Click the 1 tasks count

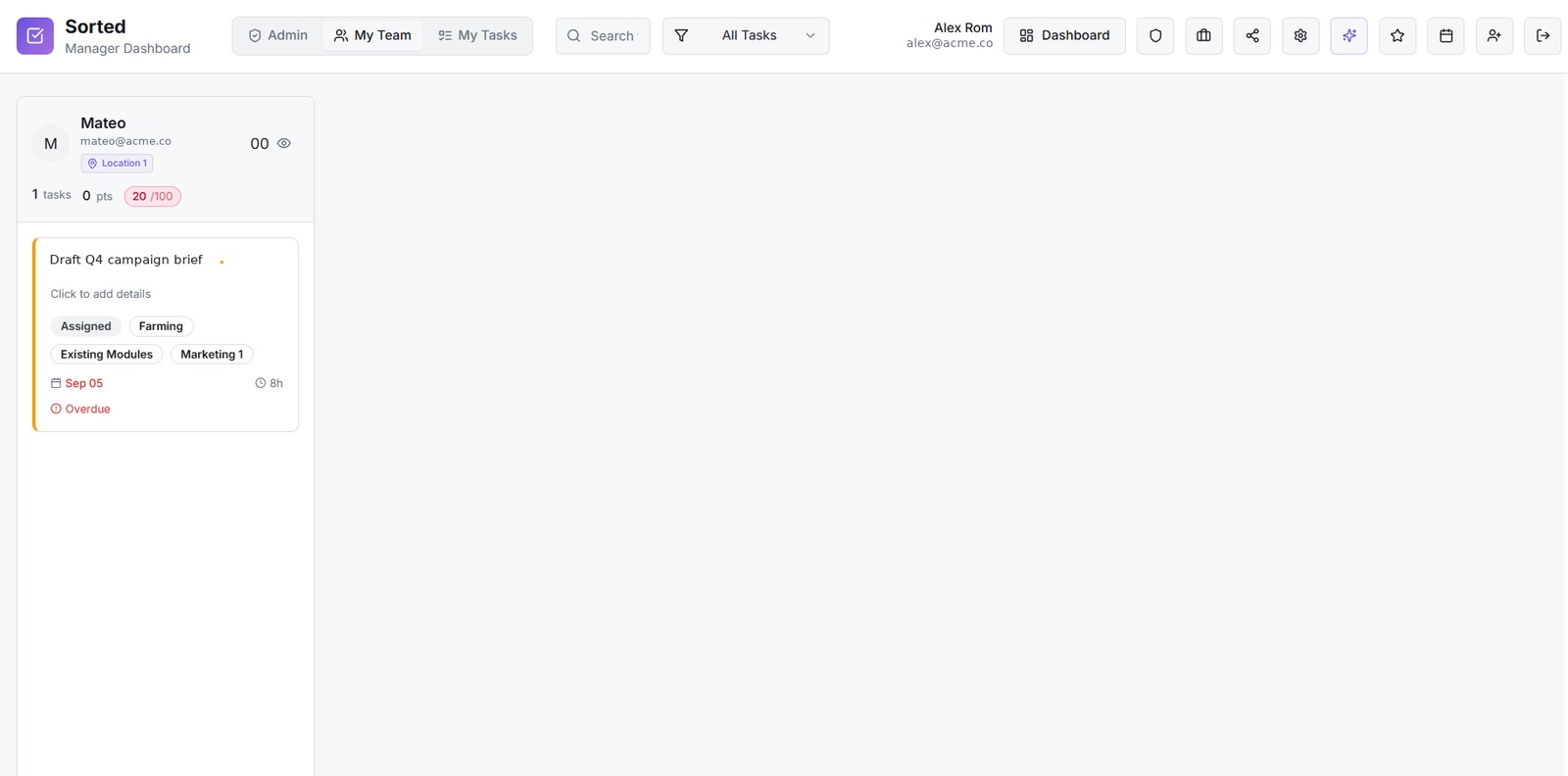coord(52,195)
